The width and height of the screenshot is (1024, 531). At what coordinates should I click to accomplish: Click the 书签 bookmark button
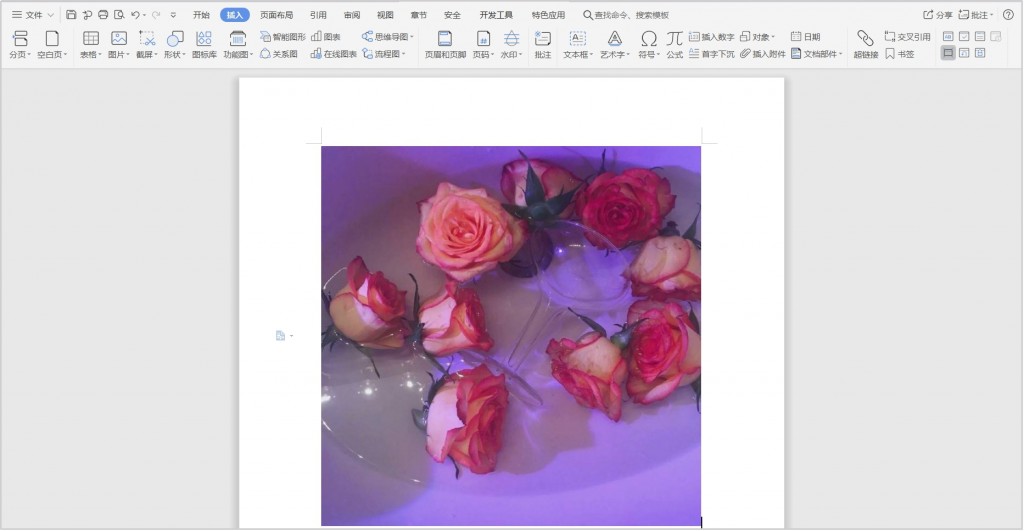[899, 54]
